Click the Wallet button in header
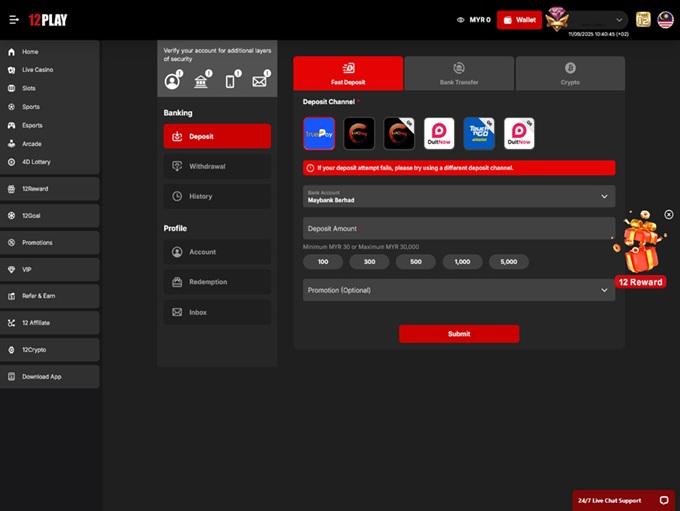The image size is (680, 511). pos(519,20)
